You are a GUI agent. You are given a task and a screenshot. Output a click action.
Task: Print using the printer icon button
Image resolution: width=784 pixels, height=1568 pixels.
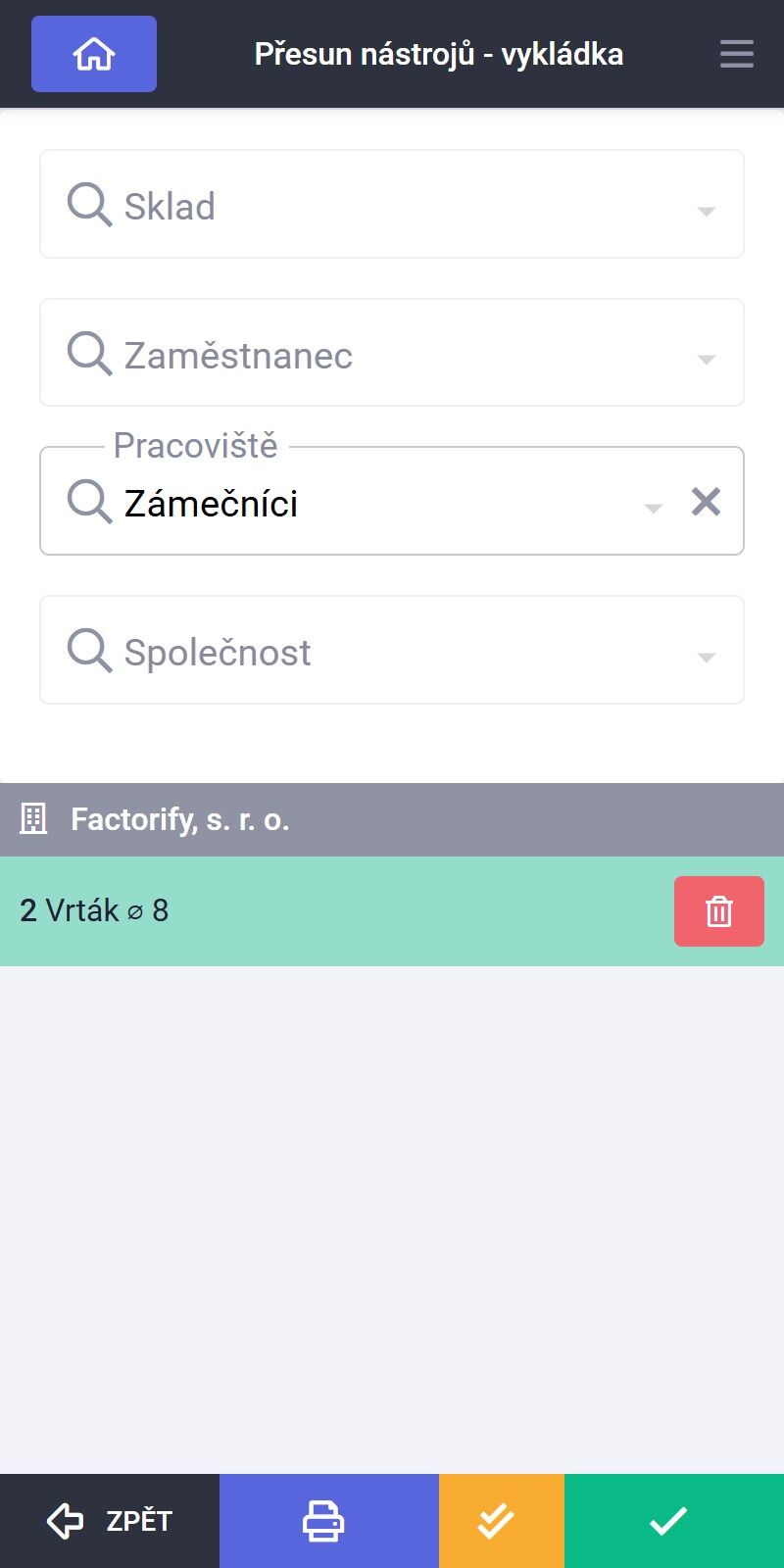(x=329, y=1521)
